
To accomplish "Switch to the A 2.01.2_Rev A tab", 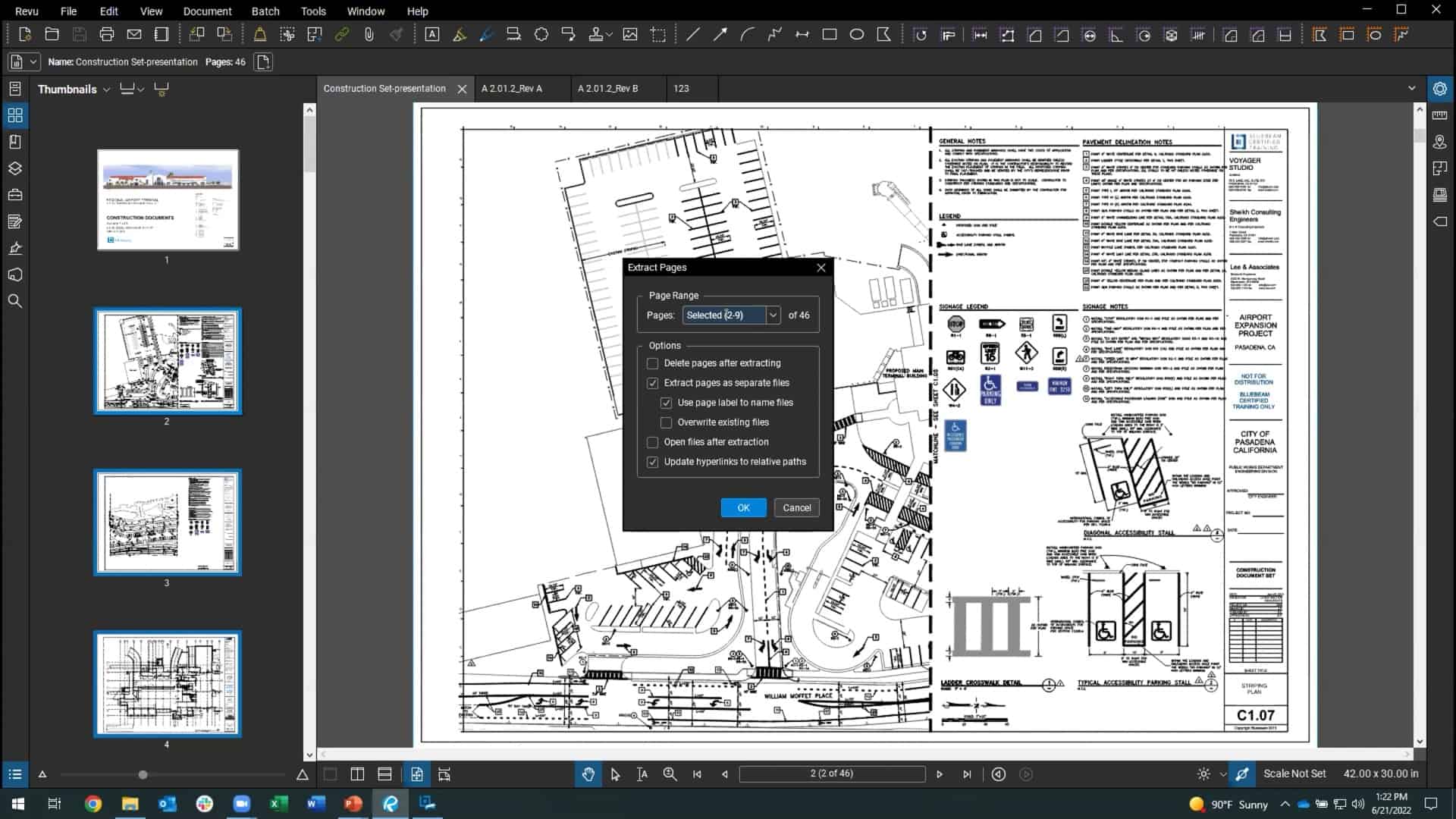I will 522,89.
